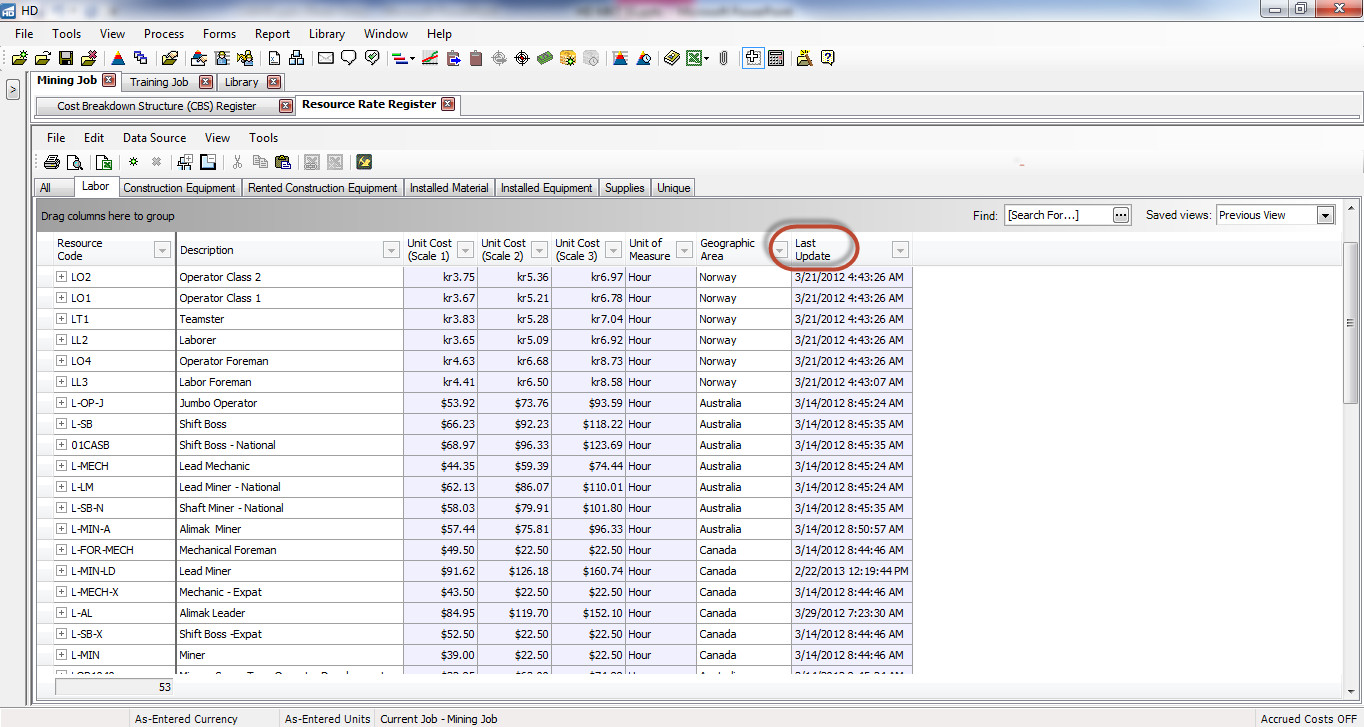Expand the LO2 resource row
Viewport: 1364px width, 727px height.
pos(62,277)
